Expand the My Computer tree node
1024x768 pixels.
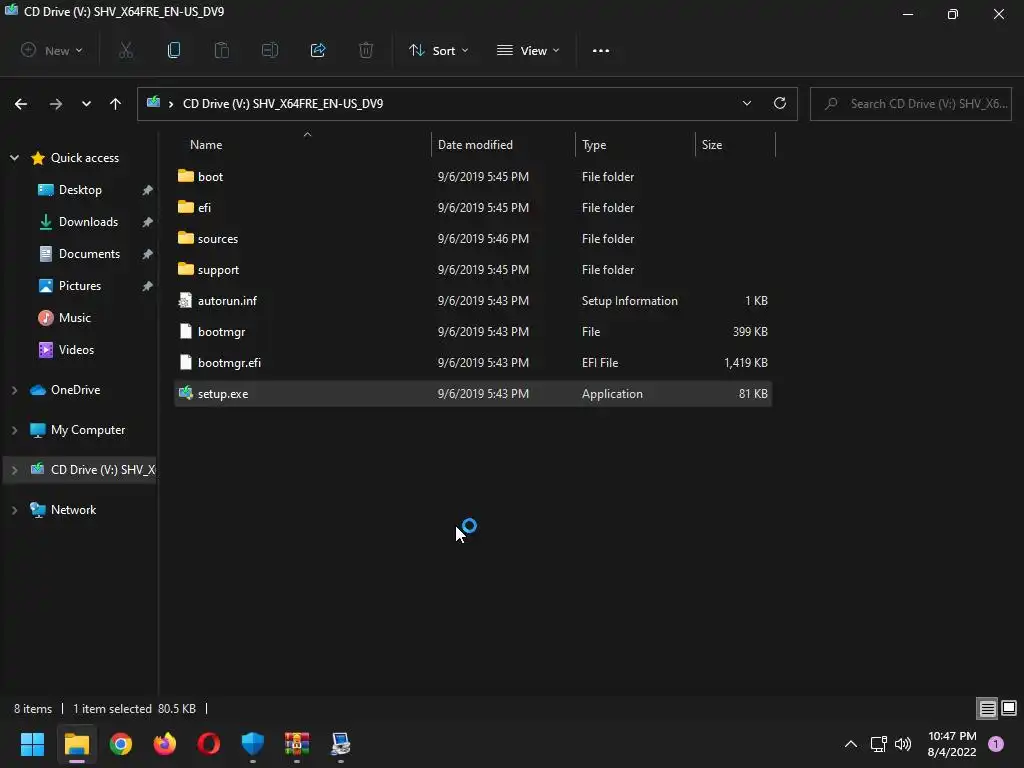tap(14, 430)
